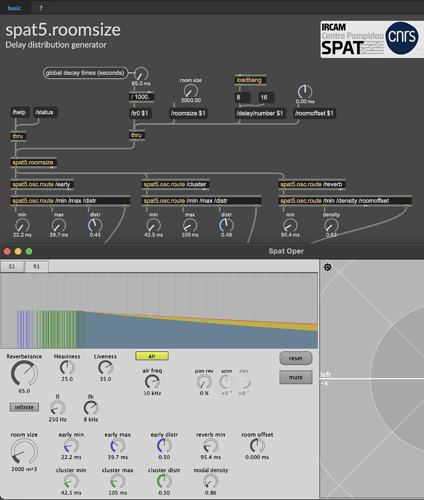
Task: Select the R1 room tab
Action: [36, 266]
